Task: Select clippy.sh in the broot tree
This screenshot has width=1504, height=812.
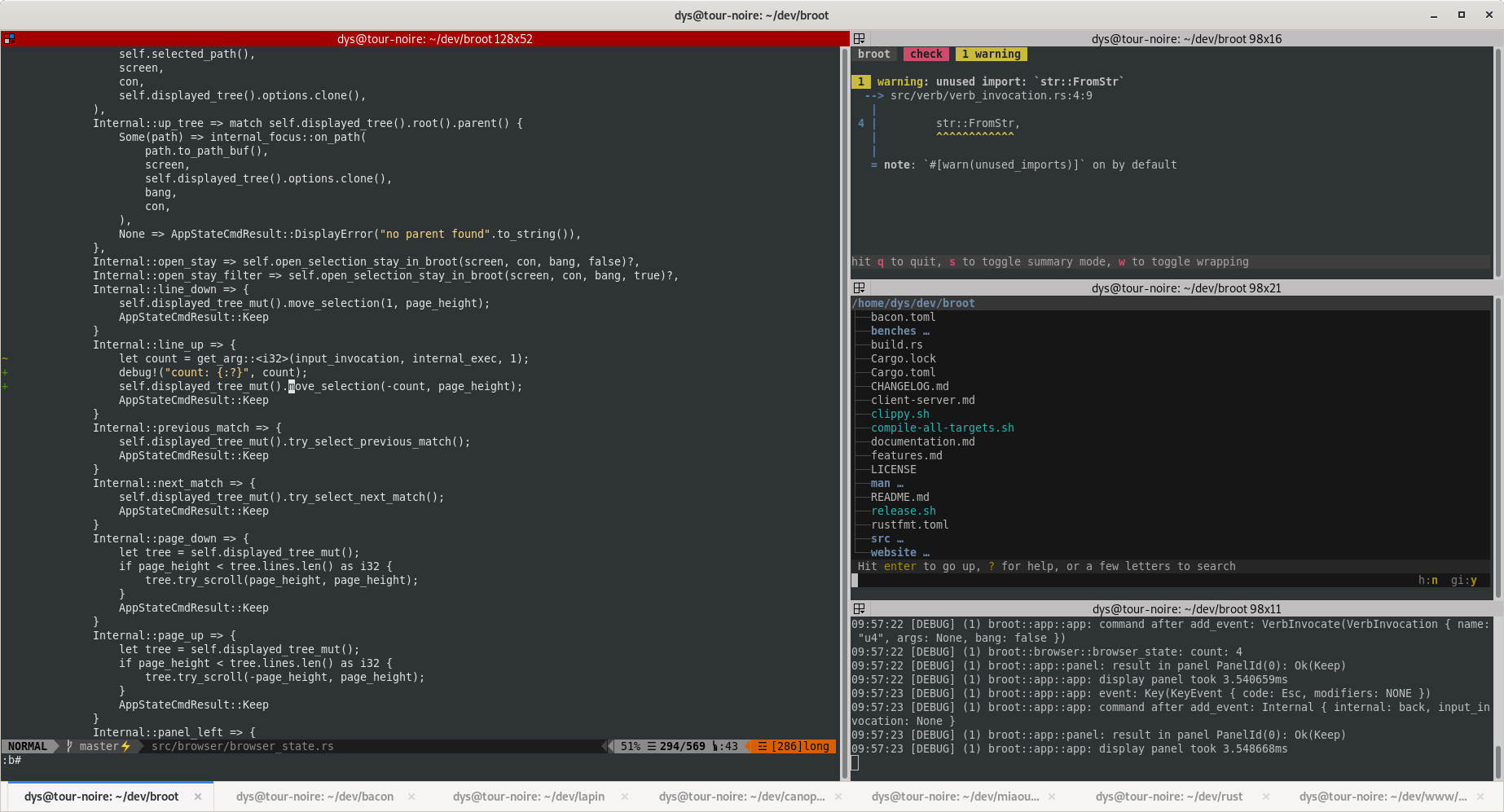Action: 900,414
